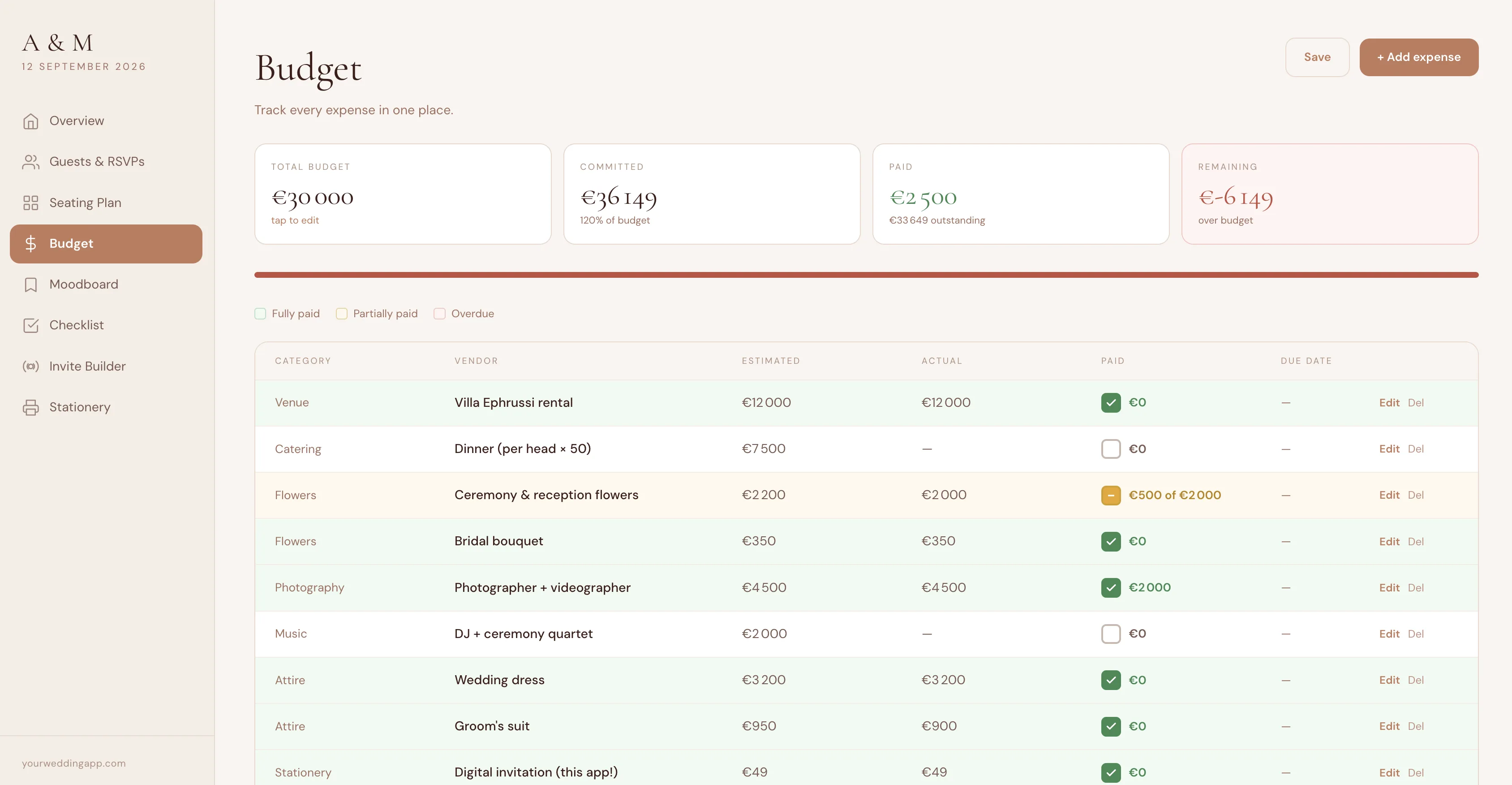Edit the Villa Ephrussi rental row

pos(1389,403)
